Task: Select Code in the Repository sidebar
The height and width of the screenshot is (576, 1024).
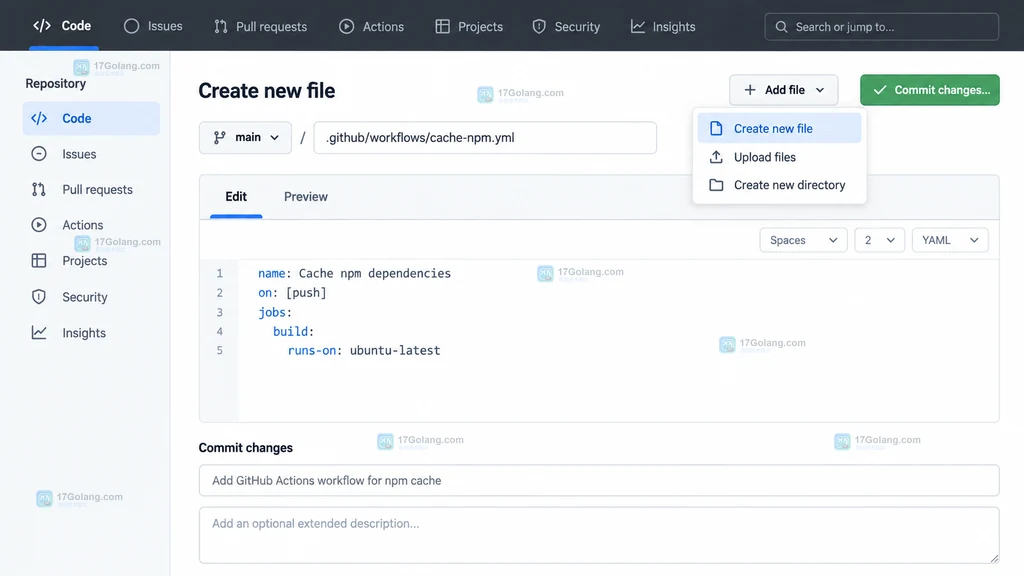Action: [91, 118]
